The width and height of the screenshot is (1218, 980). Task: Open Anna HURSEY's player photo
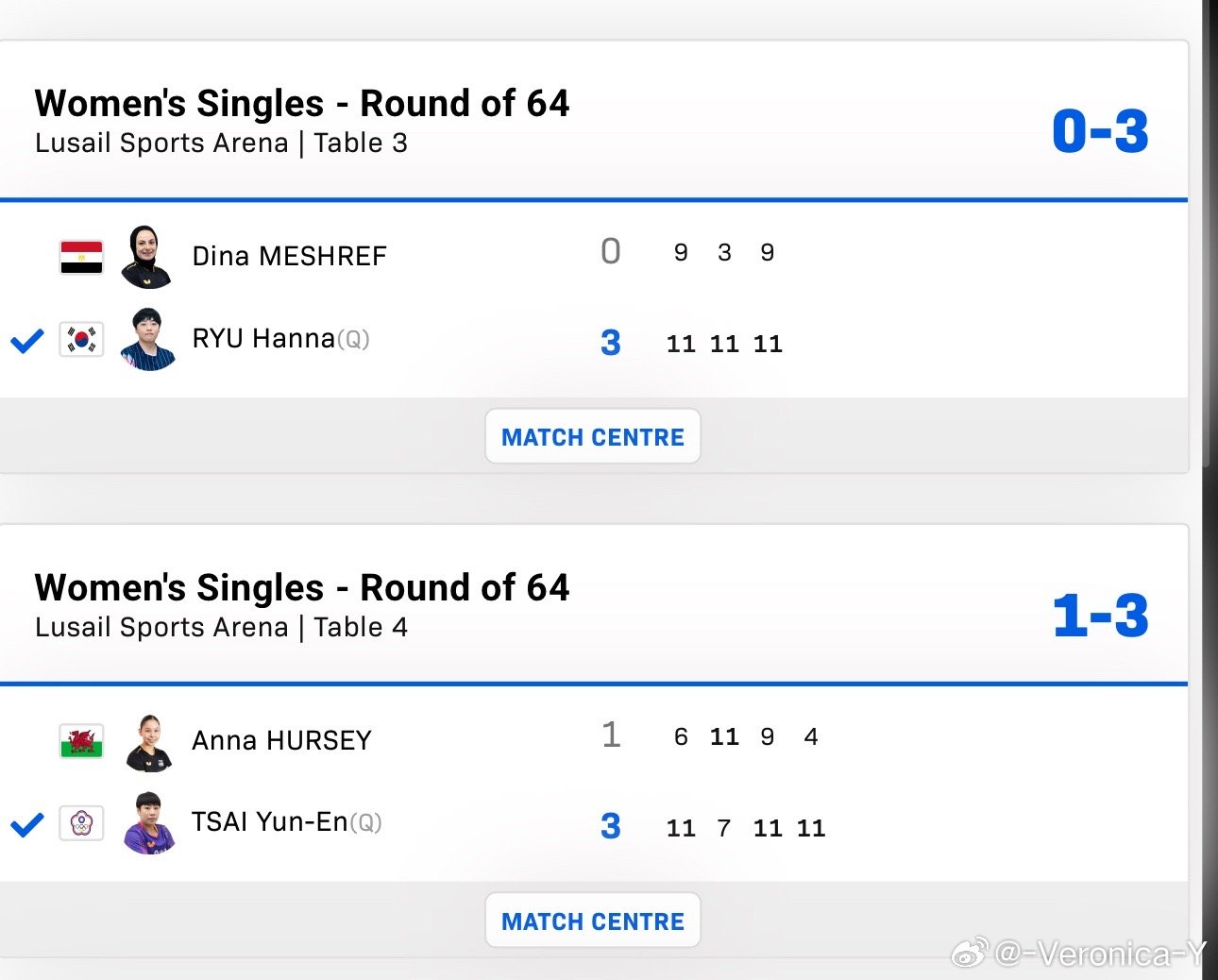(x=149, y=742)
